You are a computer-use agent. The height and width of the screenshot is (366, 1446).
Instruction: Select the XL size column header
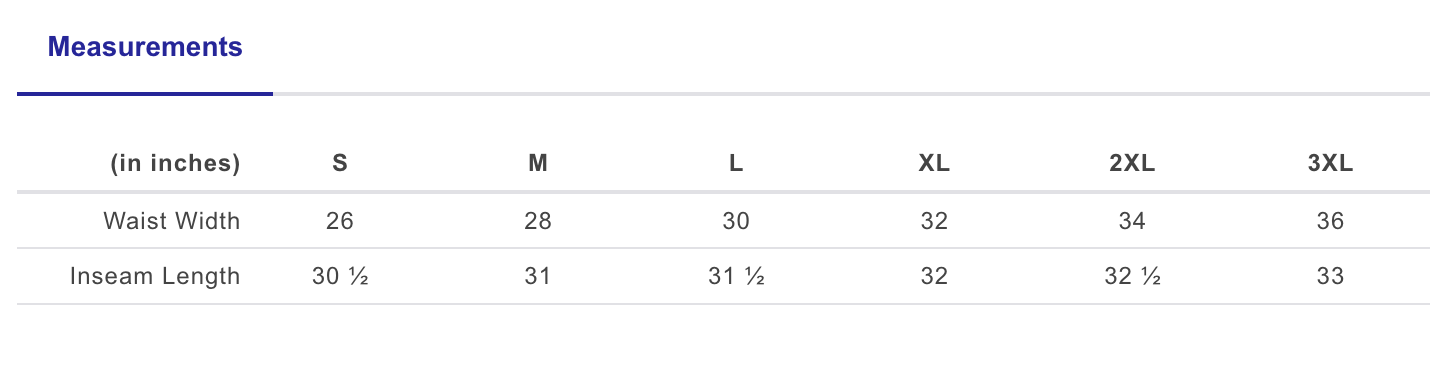(934, 165)
